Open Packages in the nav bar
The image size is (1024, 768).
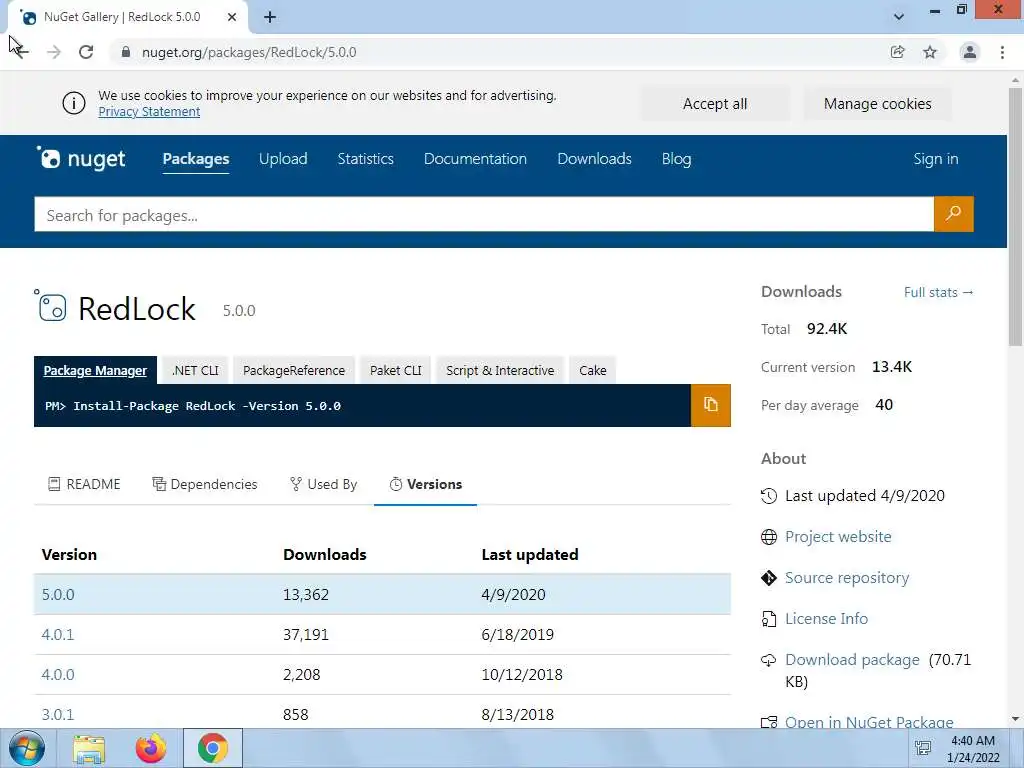coord(196,159)
